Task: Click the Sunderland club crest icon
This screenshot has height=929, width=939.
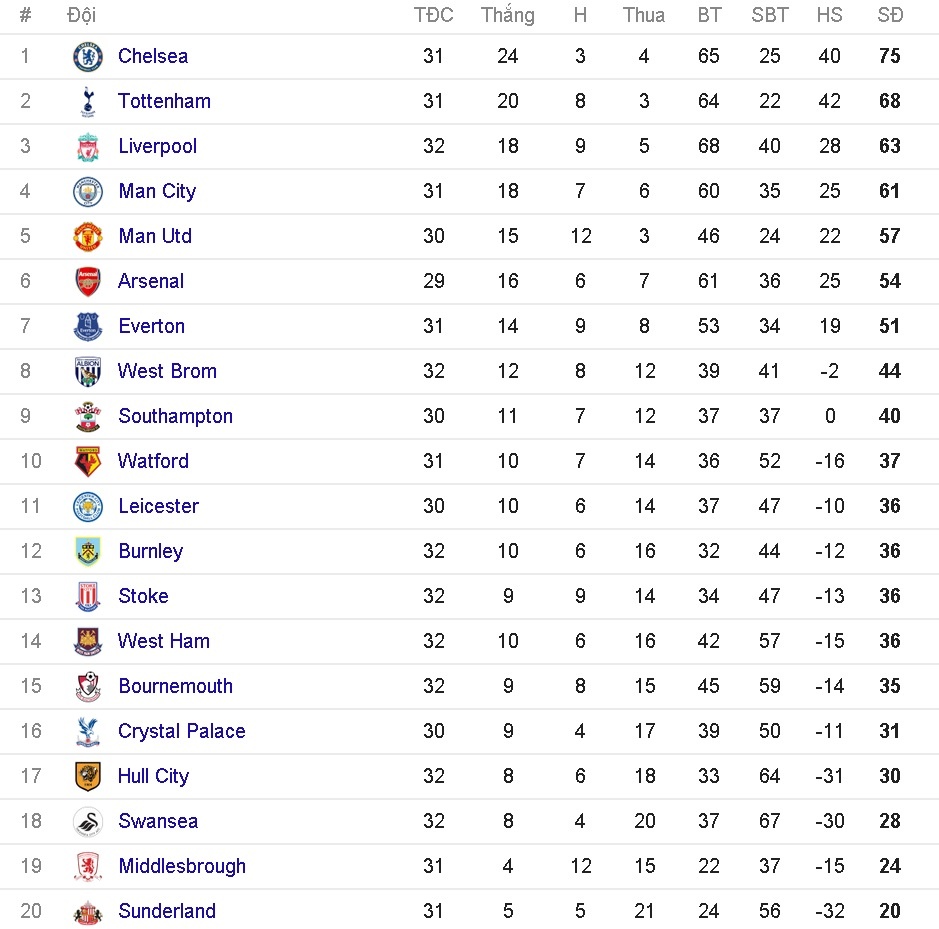Action: tap(88, 912)
